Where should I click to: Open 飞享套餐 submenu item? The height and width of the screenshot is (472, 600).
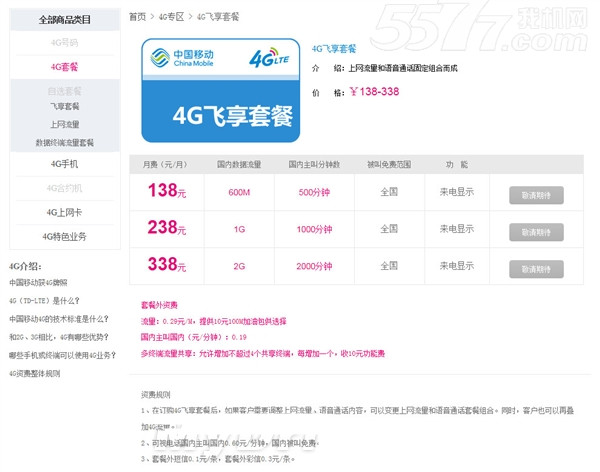65,106
